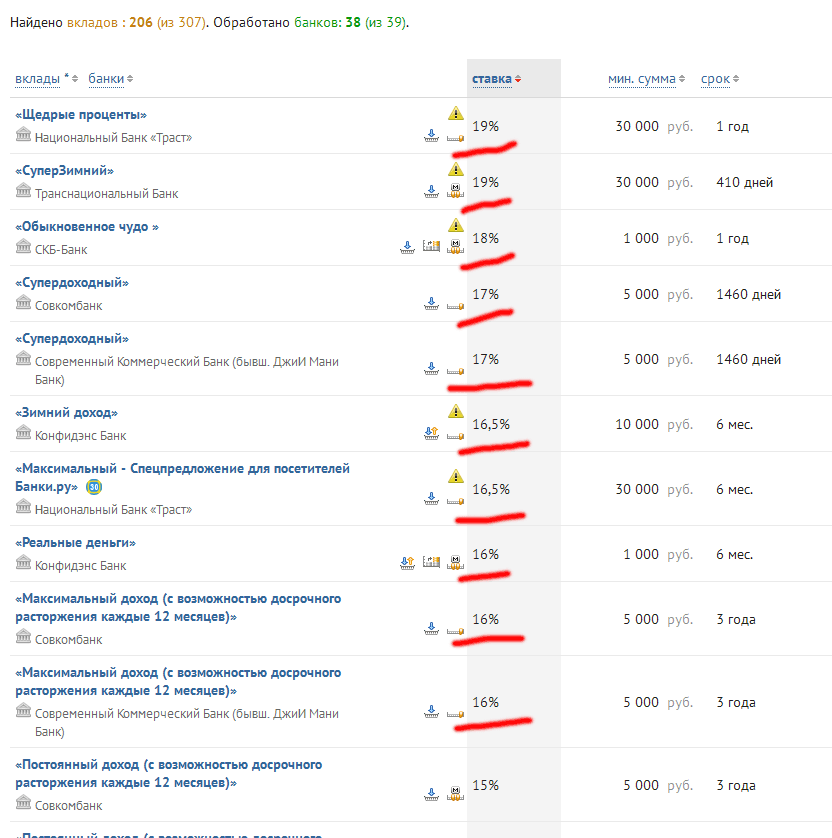
Task: Sort list by «банки» header
Action: [x=105, y=78]
